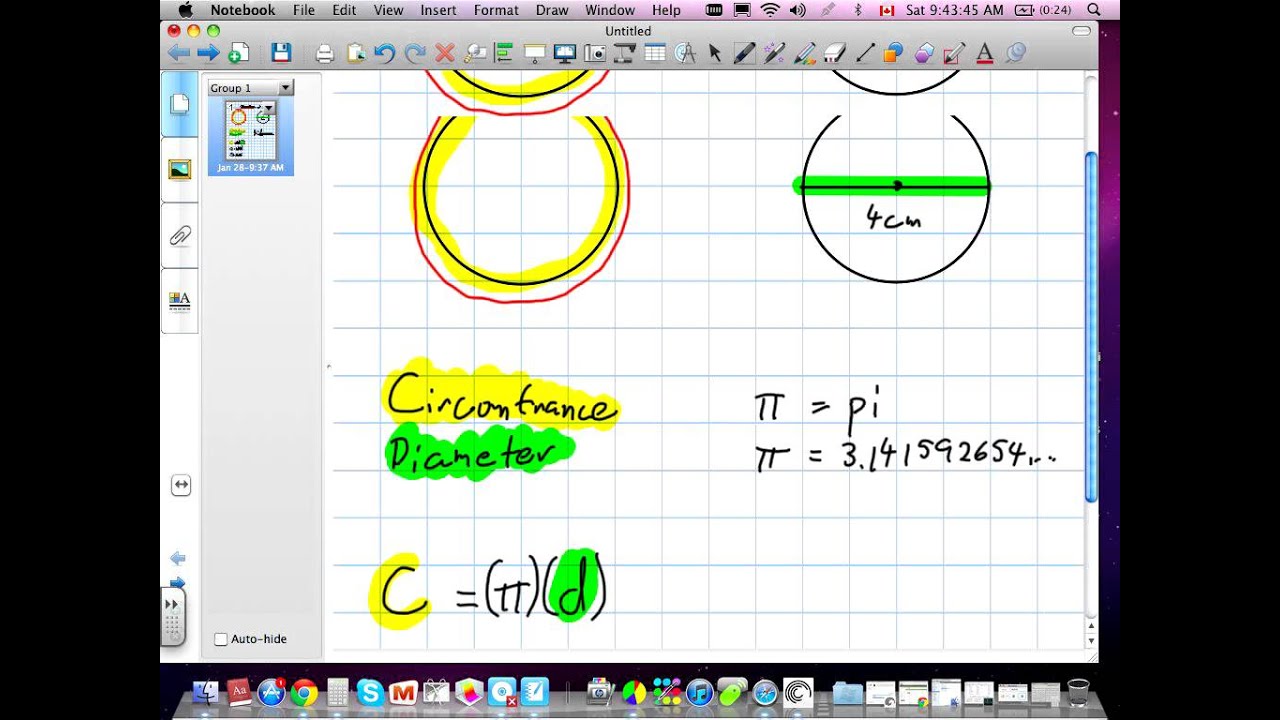Open the View menu
Viewport: 1280px width, 720px height.
pos(388,10)
